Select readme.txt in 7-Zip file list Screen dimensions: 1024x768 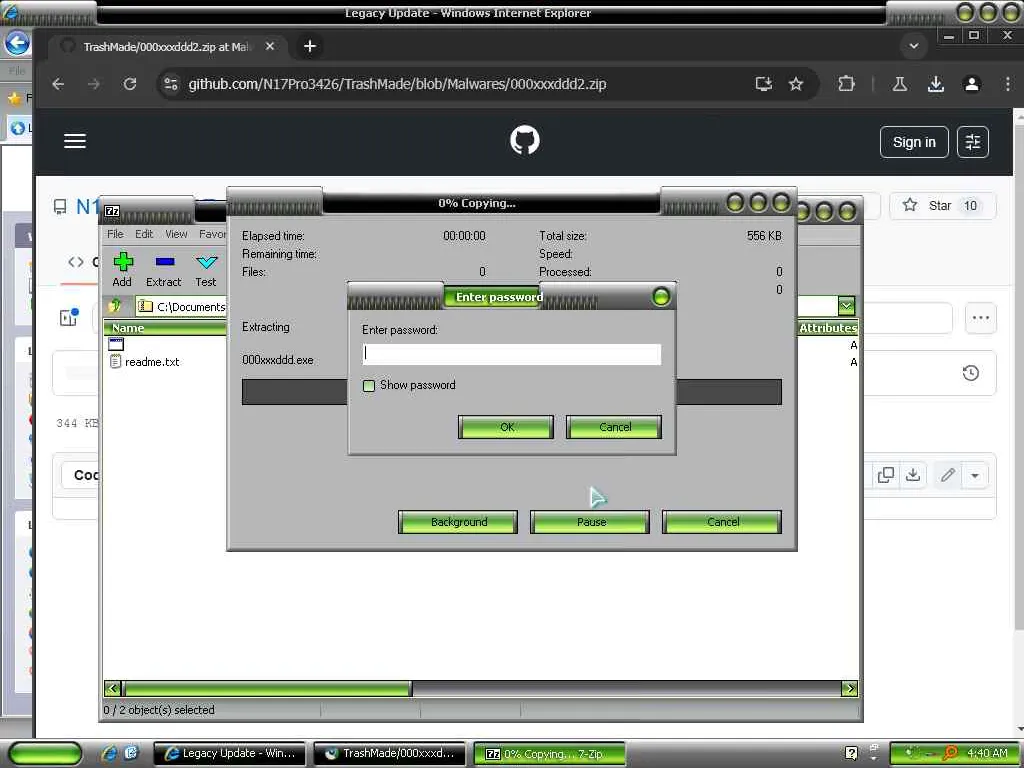pos(152,362)
